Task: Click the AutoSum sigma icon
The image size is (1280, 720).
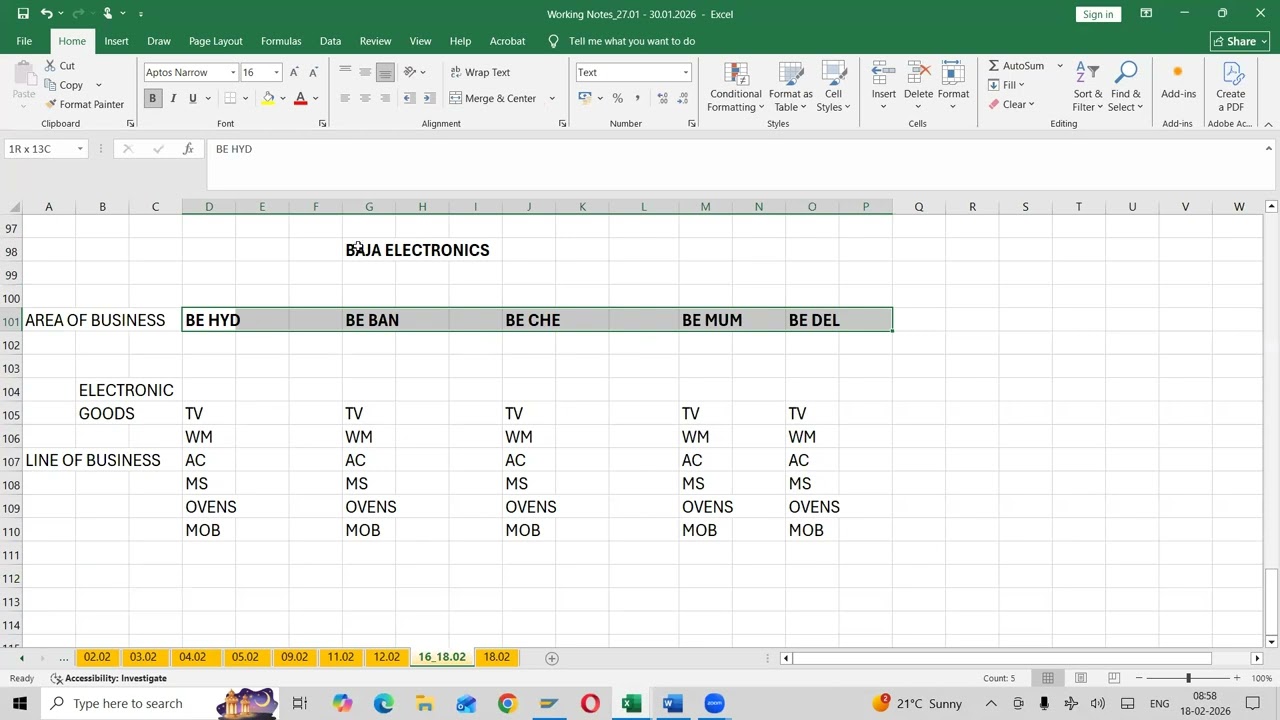Action: [993, 66]
